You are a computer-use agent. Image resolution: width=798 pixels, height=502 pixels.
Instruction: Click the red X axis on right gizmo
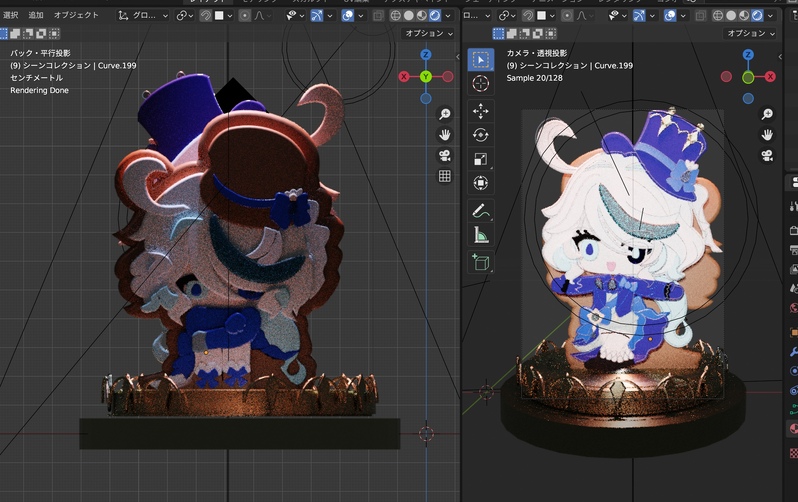(770, 77)
